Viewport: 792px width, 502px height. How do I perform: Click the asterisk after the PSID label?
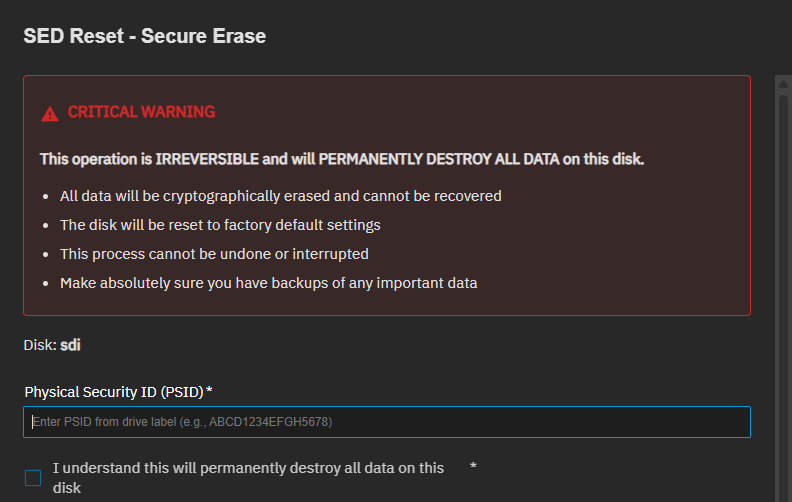pyautogui.click(x=209, y=390)
